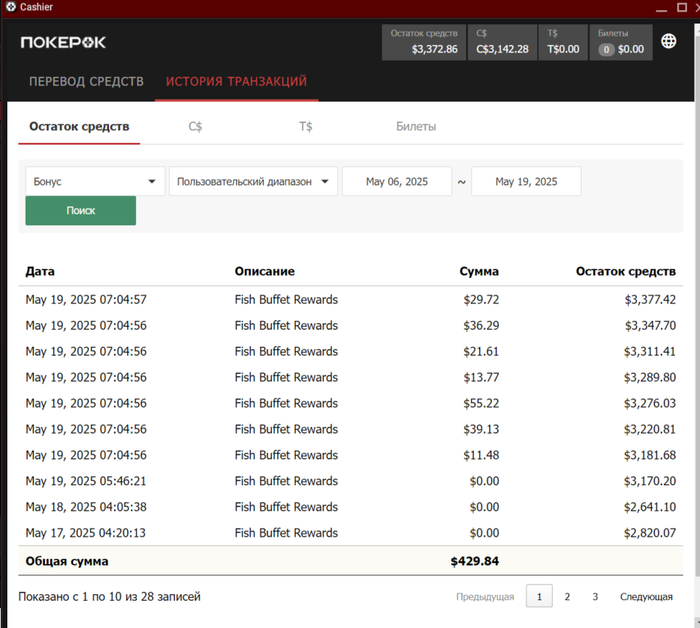This screenshot has height=628, width=700.
Task: Switch to История транзакций tab
Action: (x=236, y=81)
